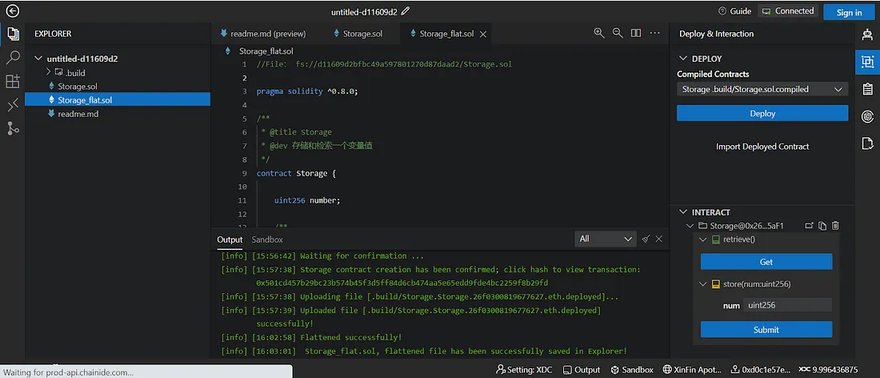The width and height of the screenshot is (880, 378).
Task: Close the Output panel
Action: (x=659, y=239)
